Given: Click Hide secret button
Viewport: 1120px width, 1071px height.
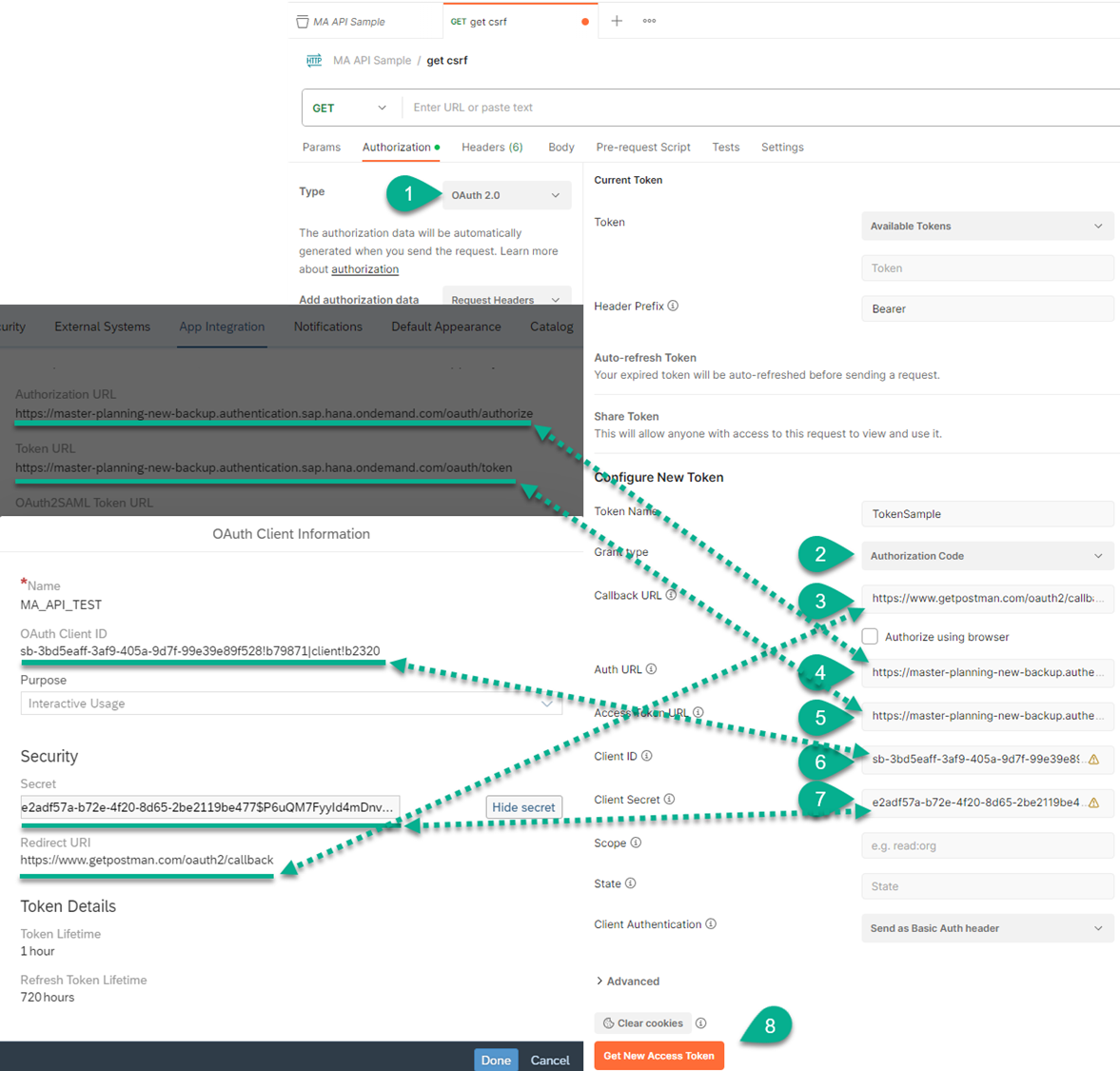Looking at the screenshot, I should pos(523,806).
